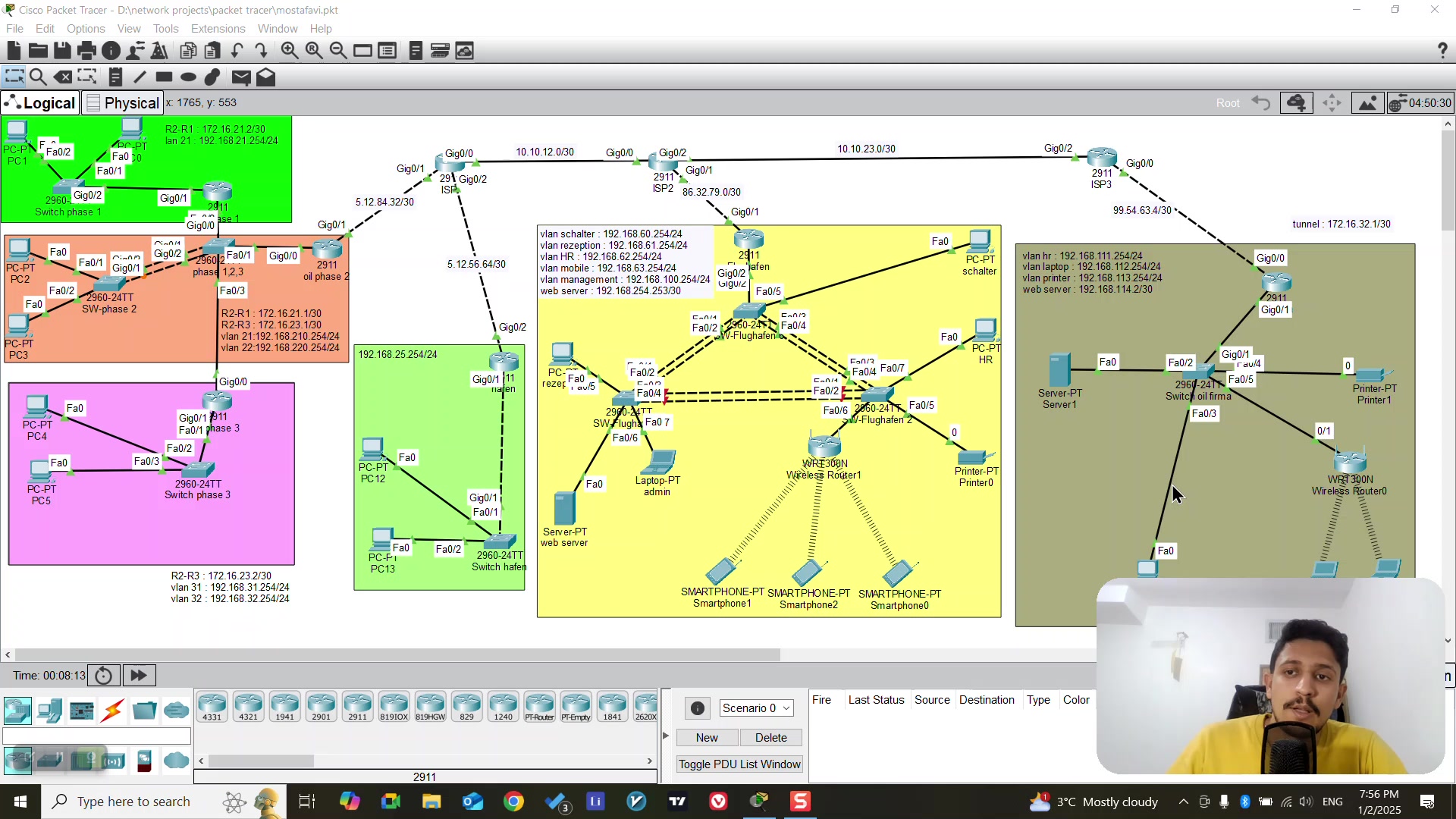Pick the 2911 router from device list
Viewport: 1456px width, 819px height.
tap(358, 707)
